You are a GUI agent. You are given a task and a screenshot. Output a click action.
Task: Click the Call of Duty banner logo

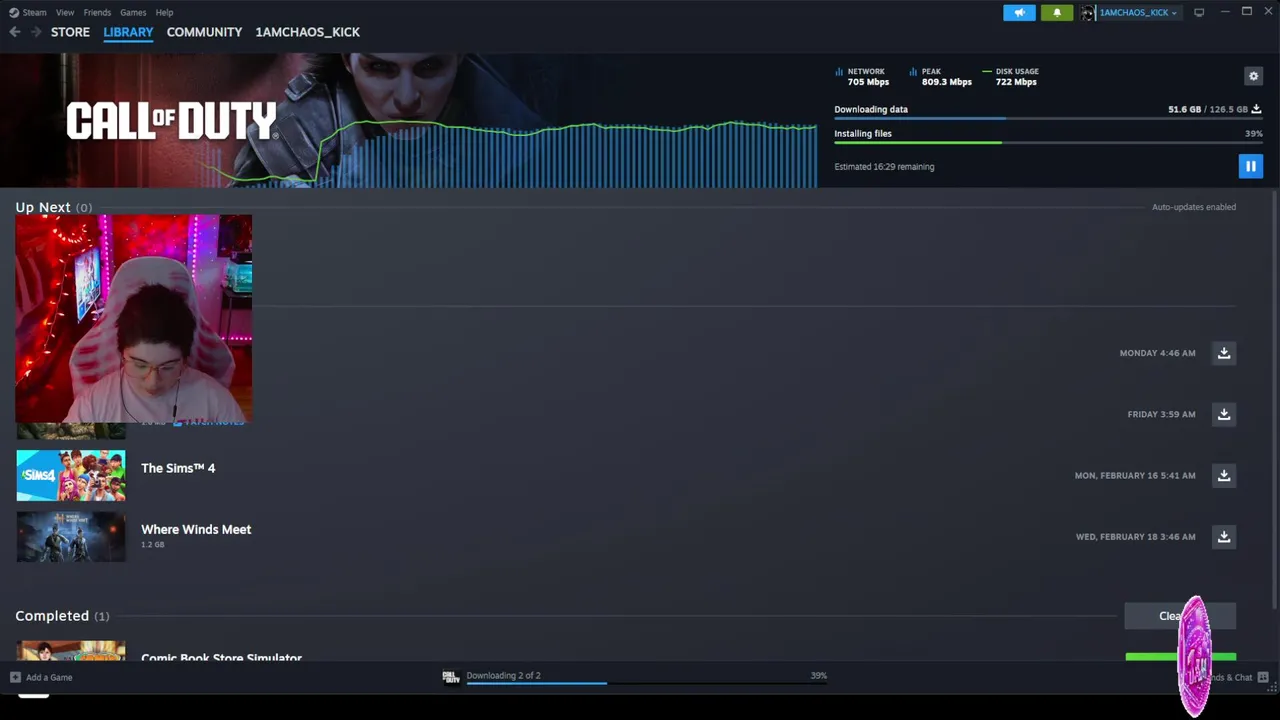tap(171, 121)
